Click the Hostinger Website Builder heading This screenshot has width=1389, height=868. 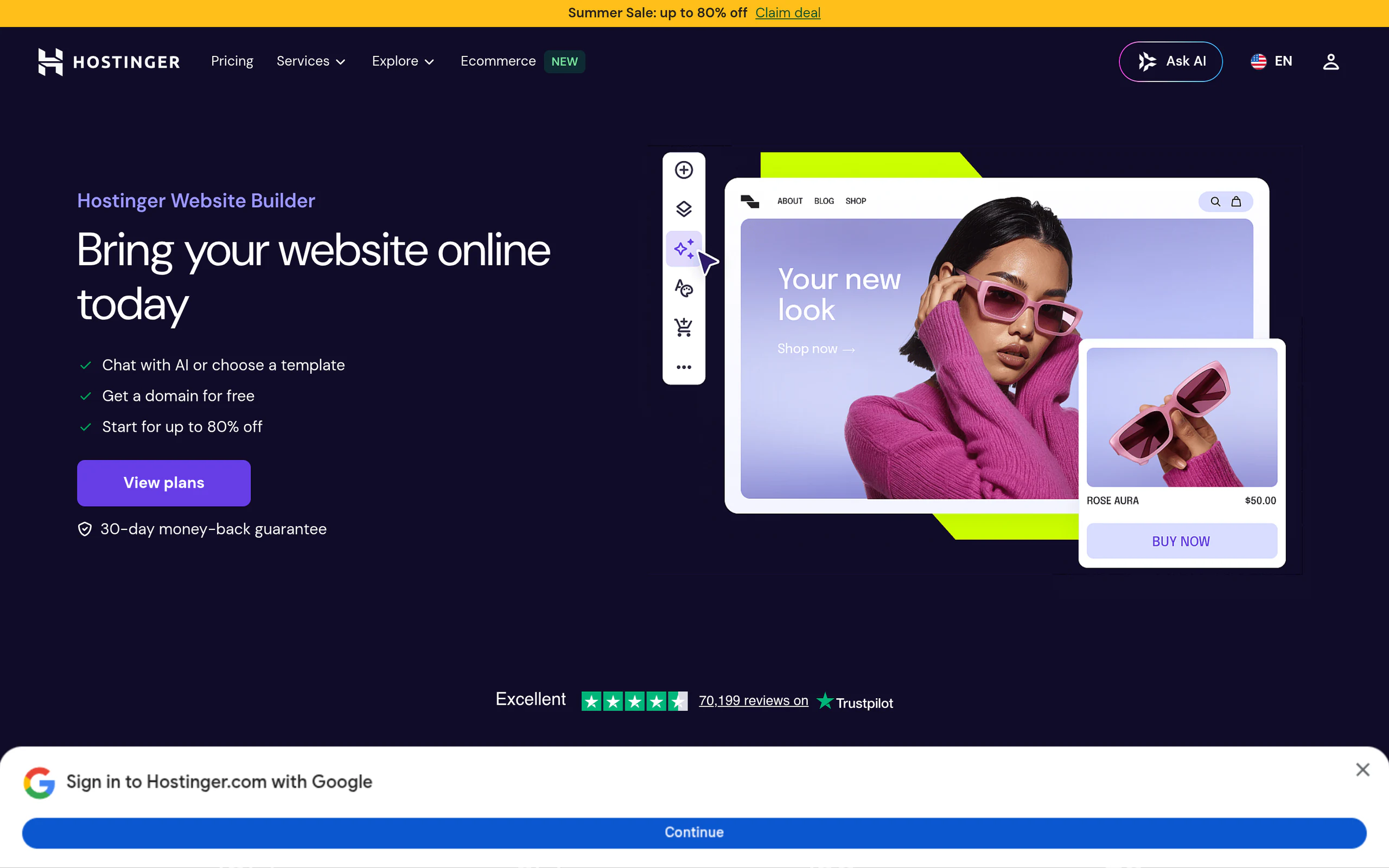196,201
